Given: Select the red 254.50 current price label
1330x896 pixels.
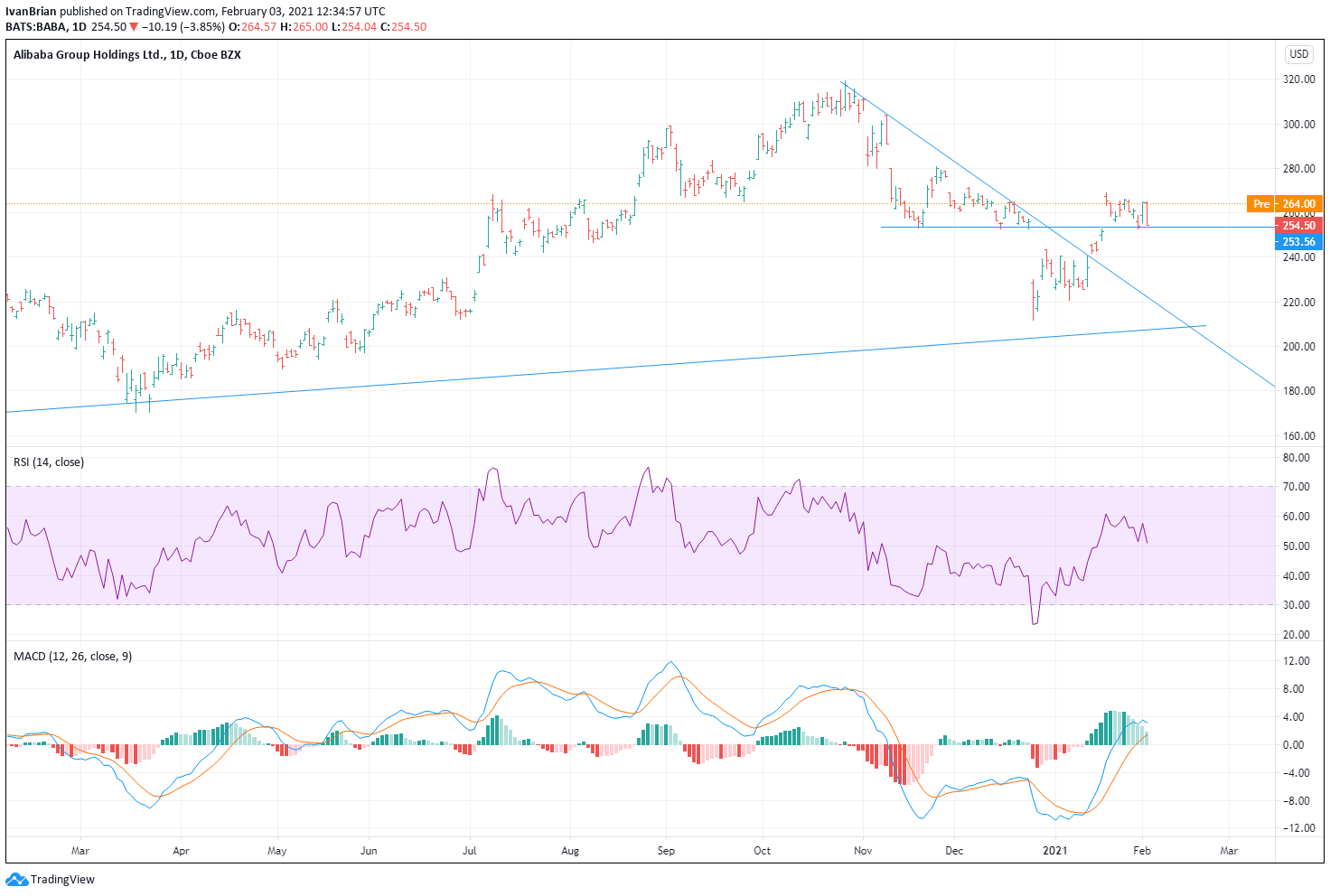Looking at the screenshot, I should (x=1298, y=226).
